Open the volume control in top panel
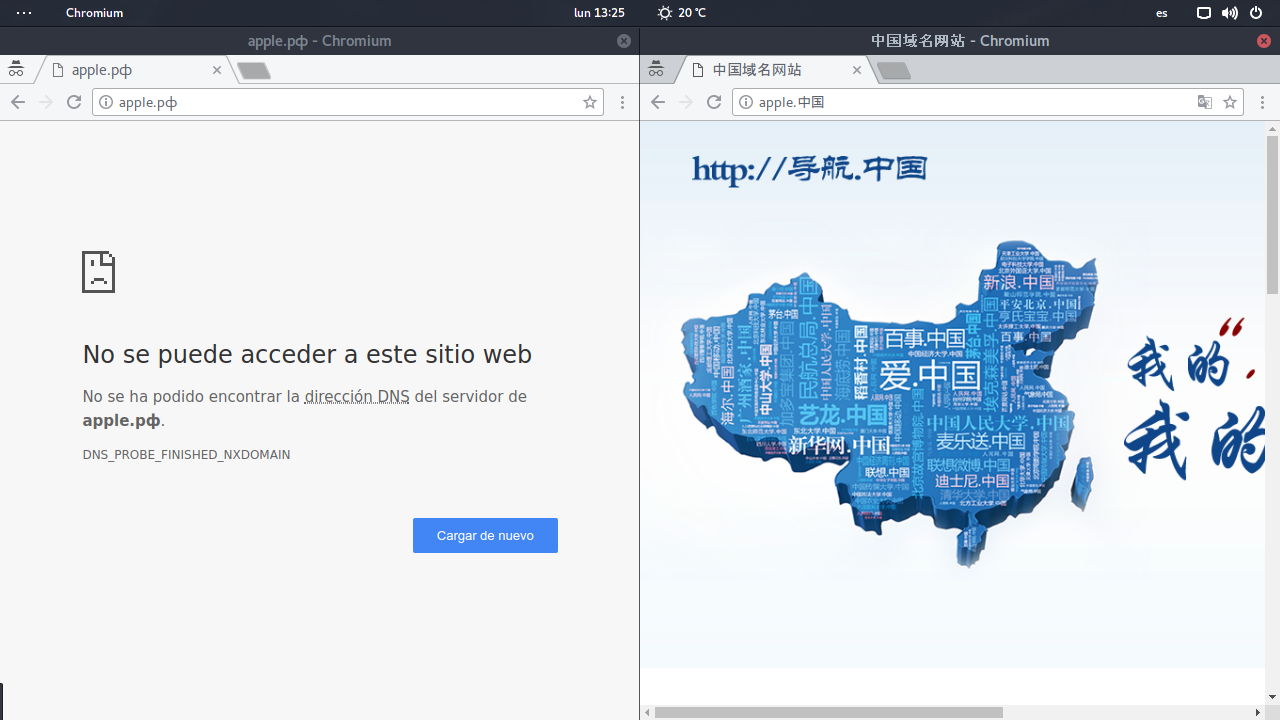 1229,13
